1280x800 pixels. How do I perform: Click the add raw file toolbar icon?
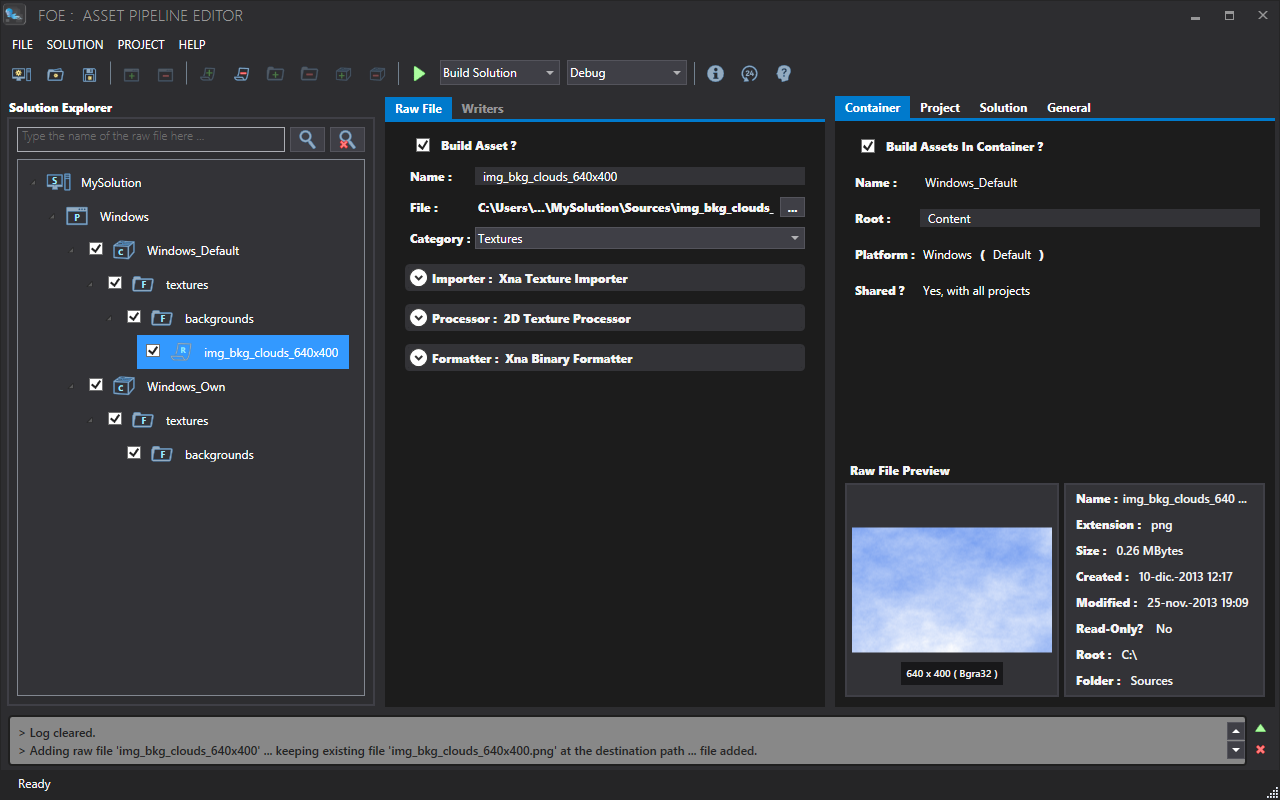[208, 73]
